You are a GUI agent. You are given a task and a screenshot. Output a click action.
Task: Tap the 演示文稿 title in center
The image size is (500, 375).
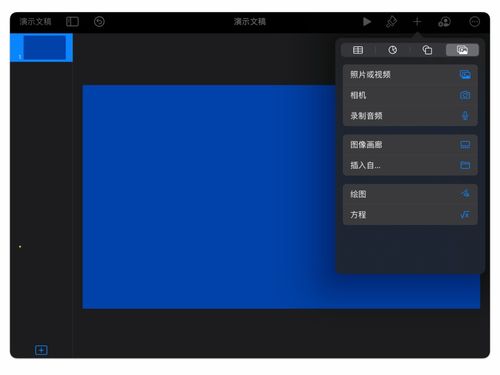tap(250, 22)
